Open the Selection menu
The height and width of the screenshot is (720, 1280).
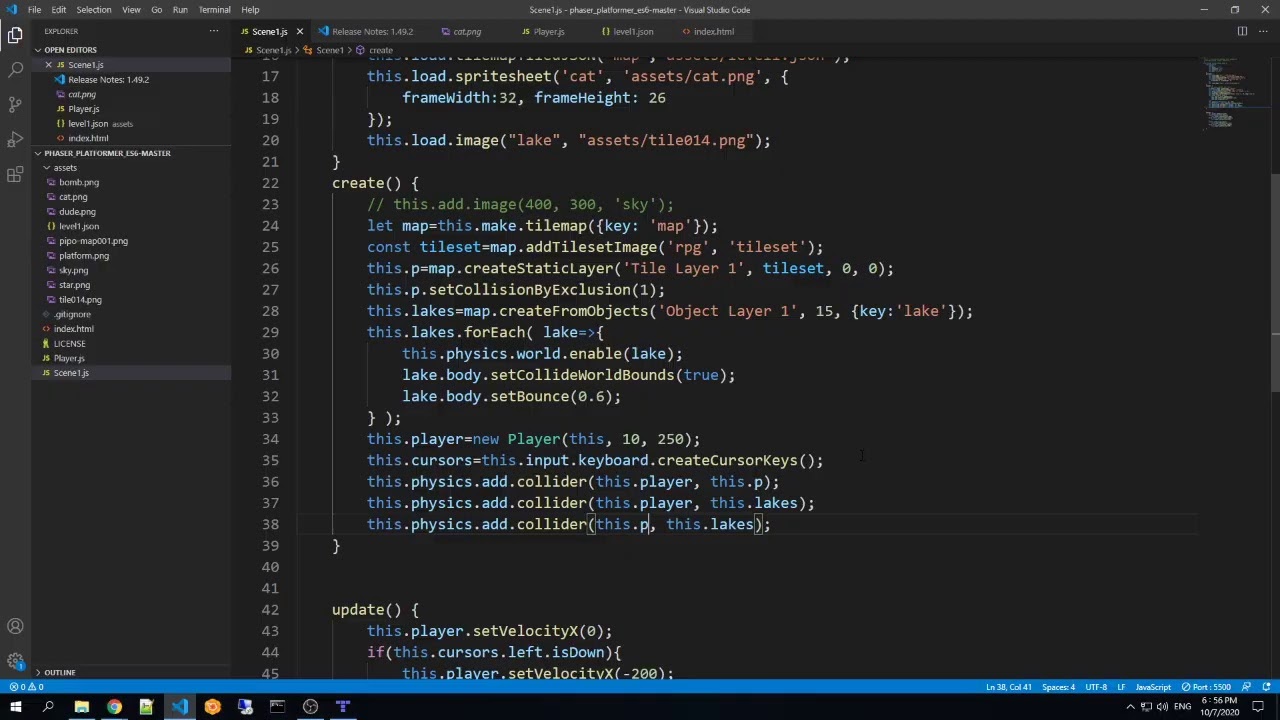coord(93,10)
